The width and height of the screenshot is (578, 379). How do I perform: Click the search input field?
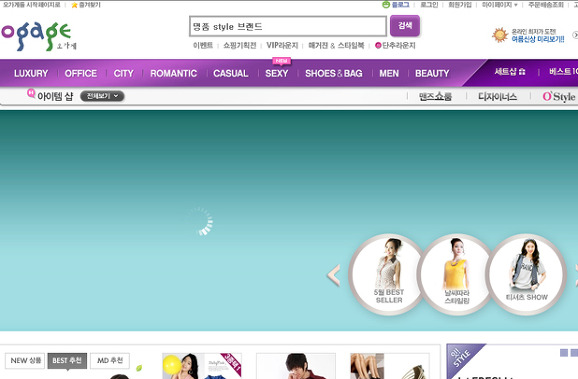point(288,27)
